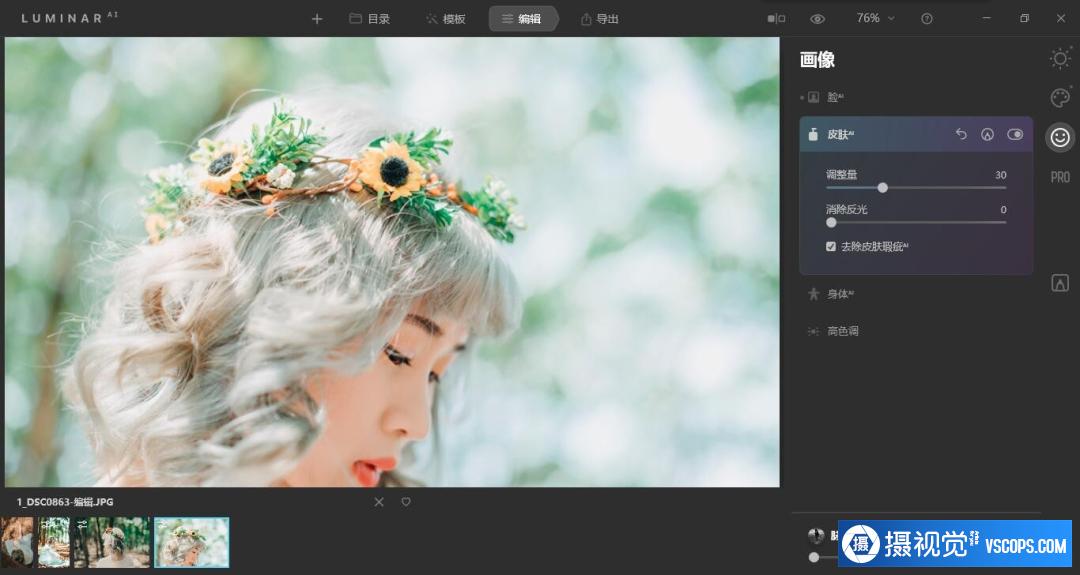Click the 调整量 amount slider track
The height and width of the screenshot is (575, 1080).
click(916, 188)
